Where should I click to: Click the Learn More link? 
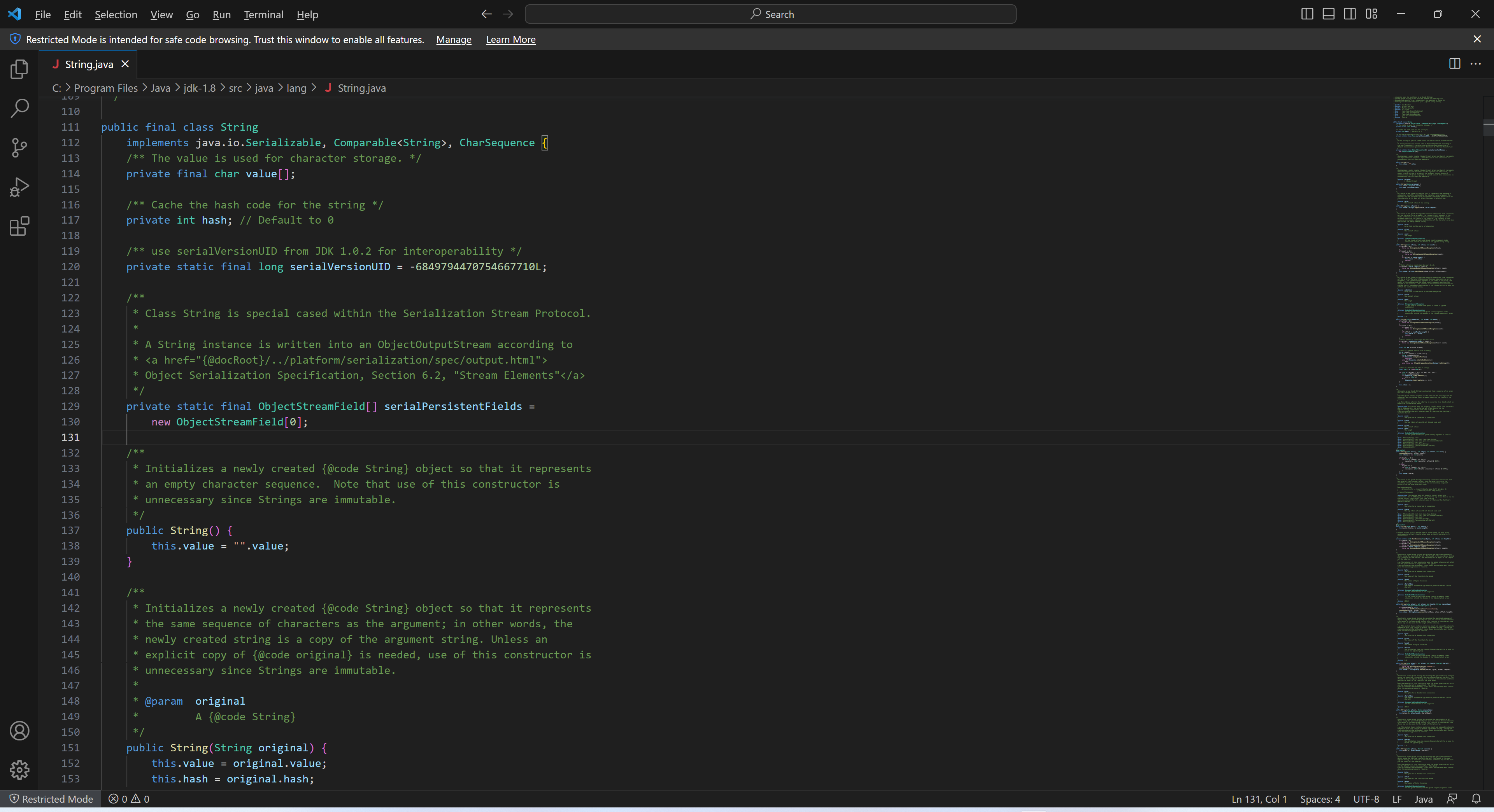(510, 39)
